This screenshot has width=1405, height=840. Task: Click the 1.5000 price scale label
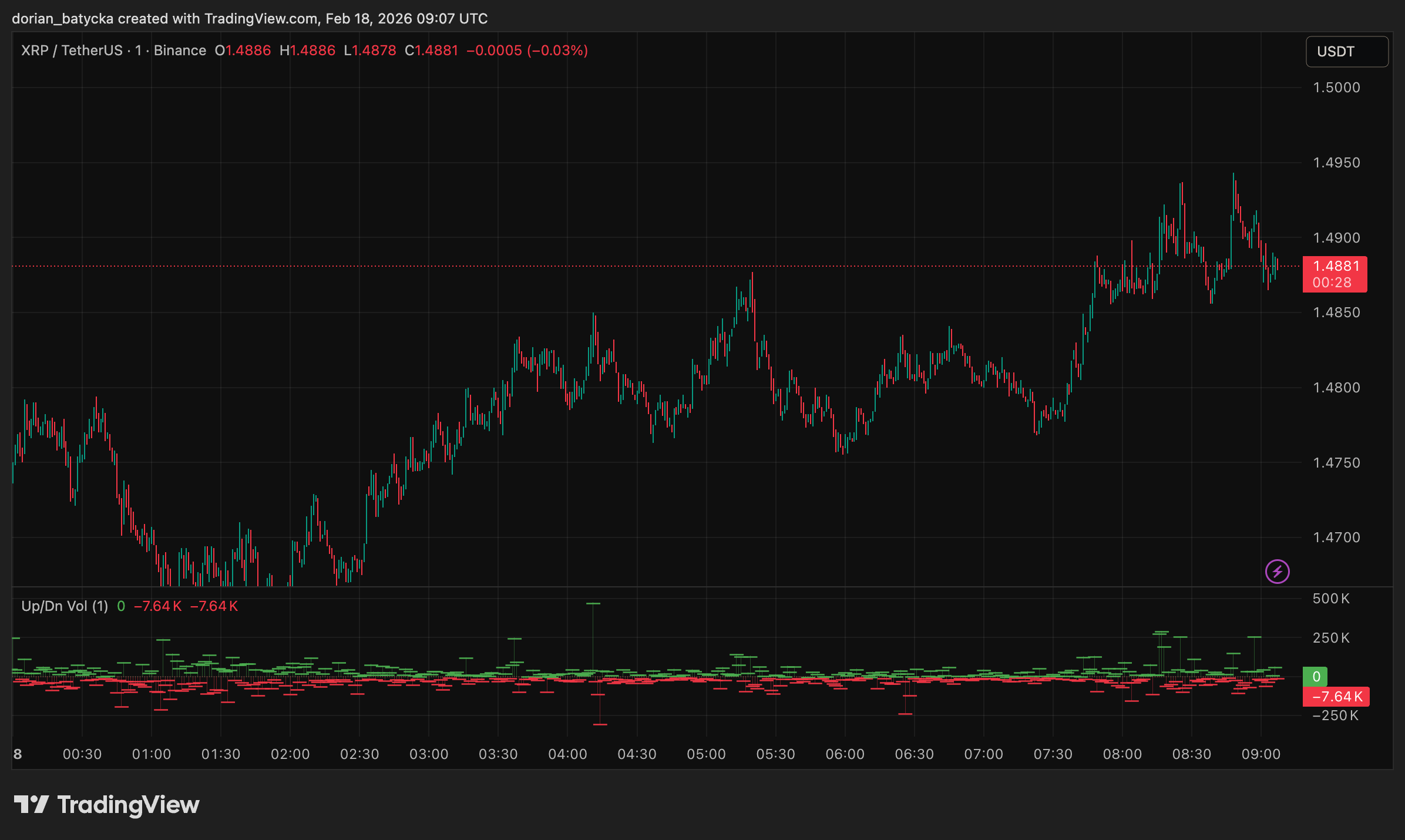(x=1336, y=88)
